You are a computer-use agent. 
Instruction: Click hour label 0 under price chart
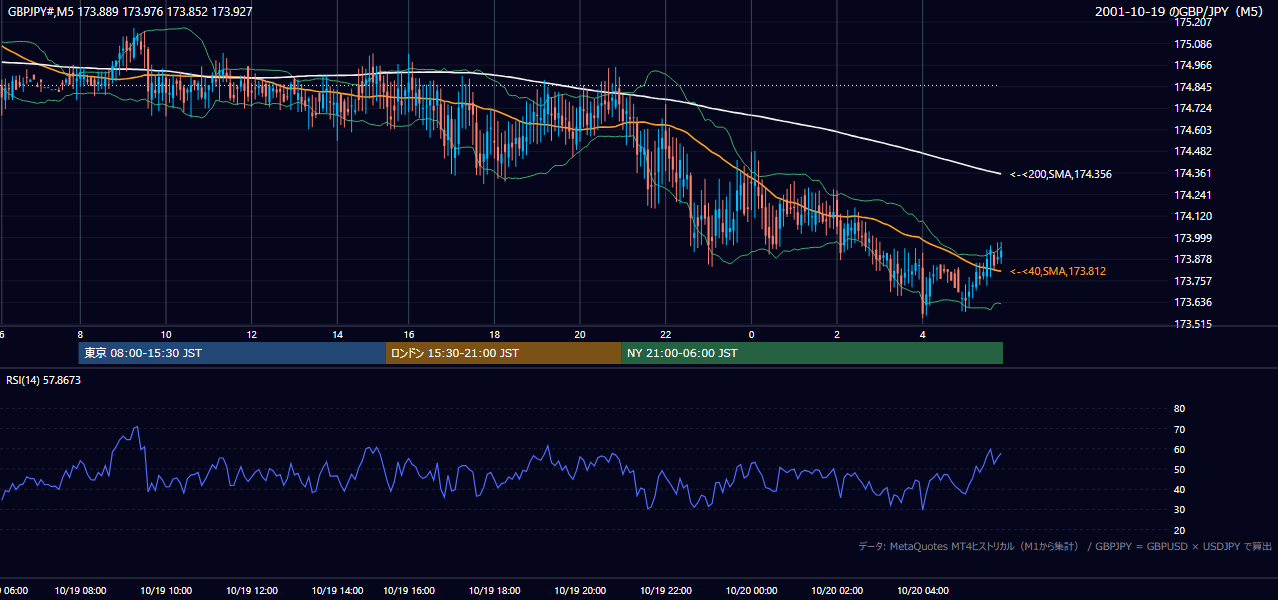751,334
